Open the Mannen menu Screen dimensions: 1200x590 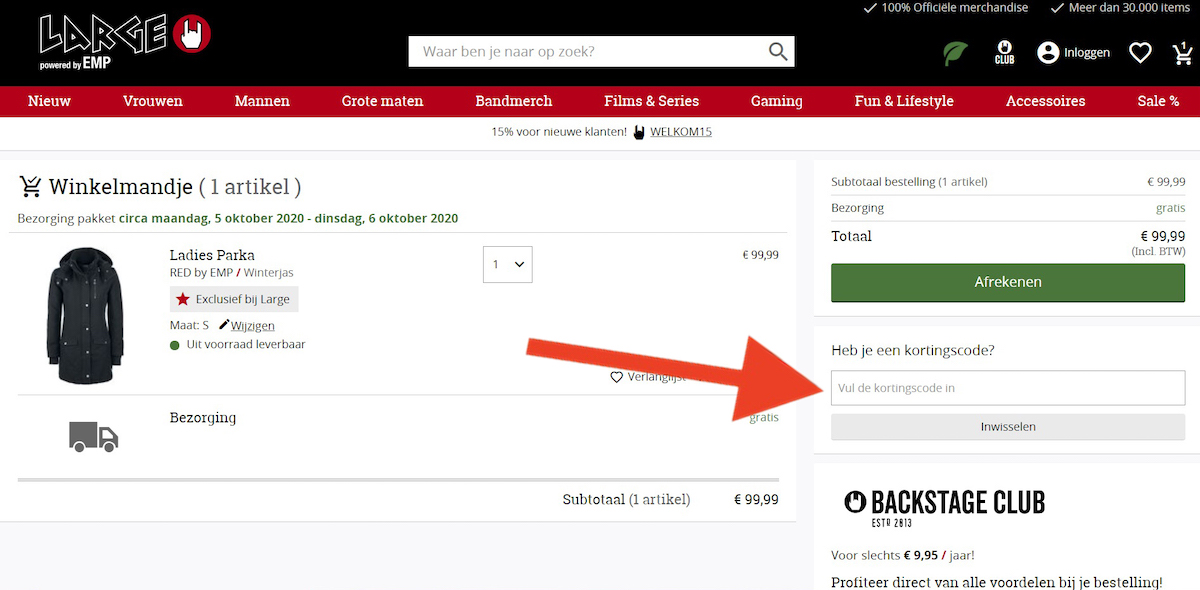pyautogui.click(x=262, y=101)
